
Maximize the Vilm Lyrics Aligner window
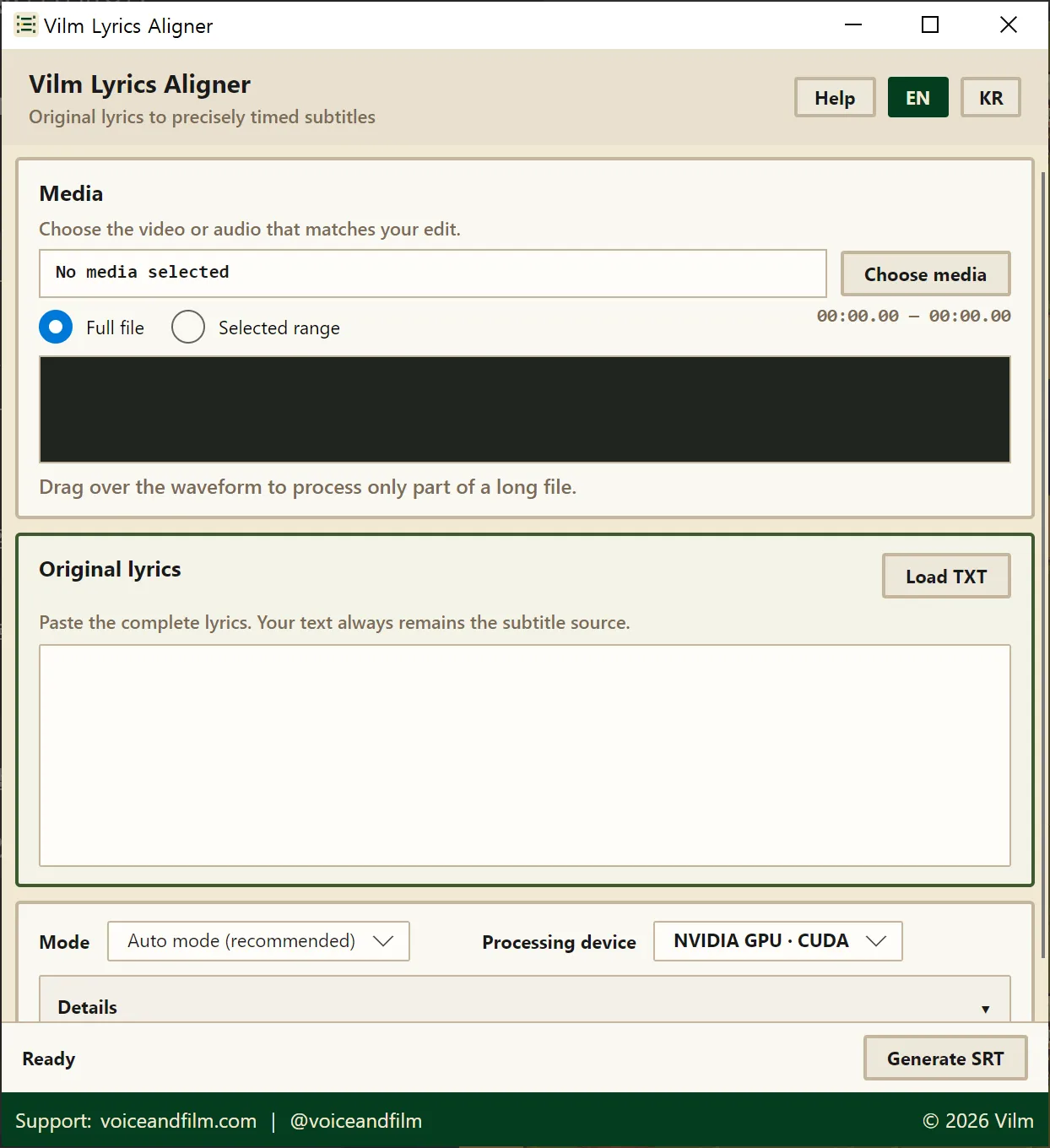coord(930,25)
